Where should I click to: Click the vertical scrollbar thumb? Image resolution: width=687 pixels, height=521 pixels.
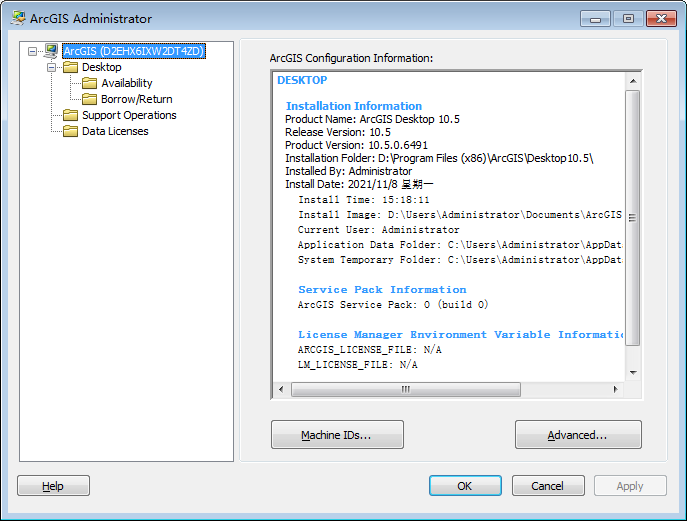click(633, 218)
